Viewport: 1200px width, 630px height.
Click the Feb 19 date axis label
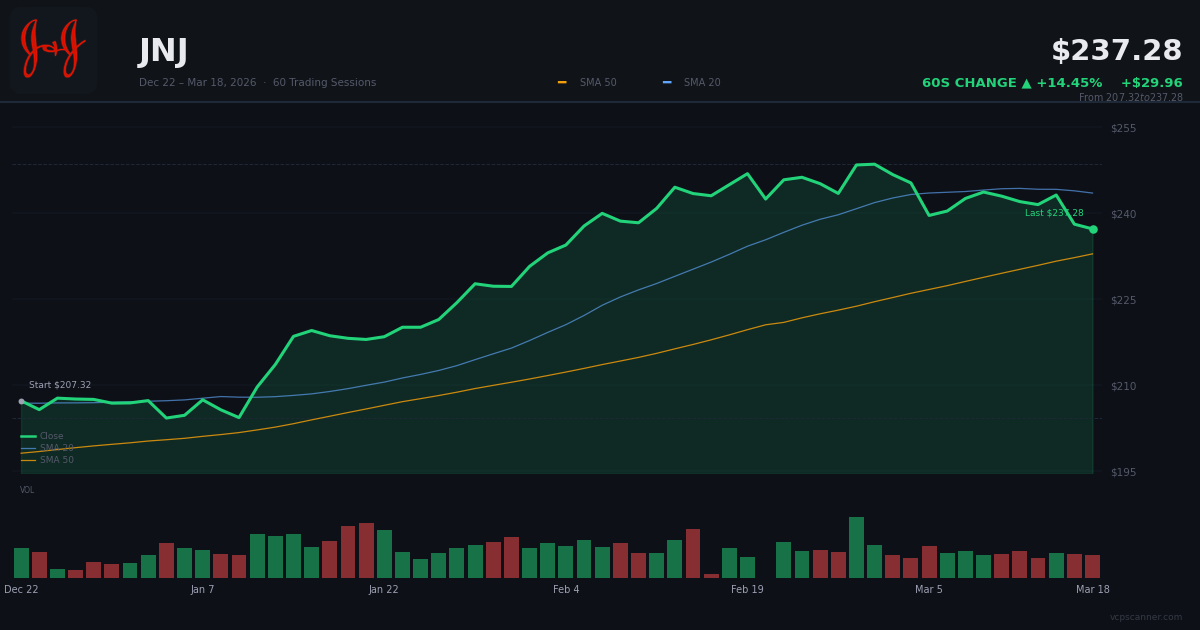coord(747,590)
